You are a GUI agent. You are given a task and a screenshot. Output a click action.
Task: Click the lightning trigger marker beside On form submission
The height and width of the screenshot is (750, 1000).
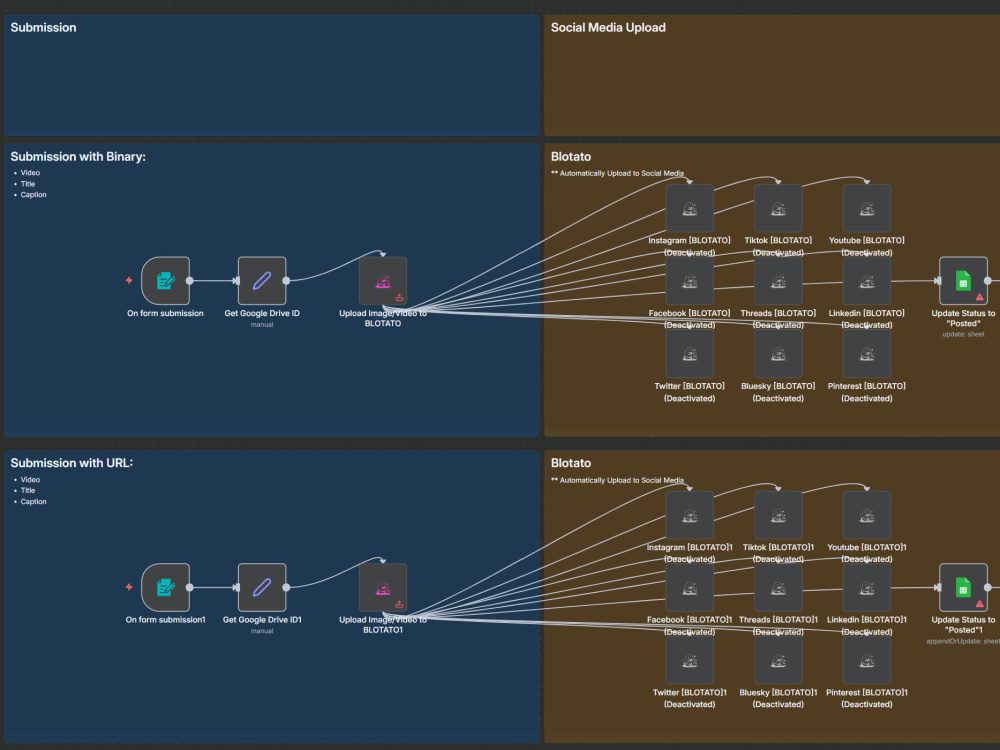pyautogui.click(x=129, y=280)
